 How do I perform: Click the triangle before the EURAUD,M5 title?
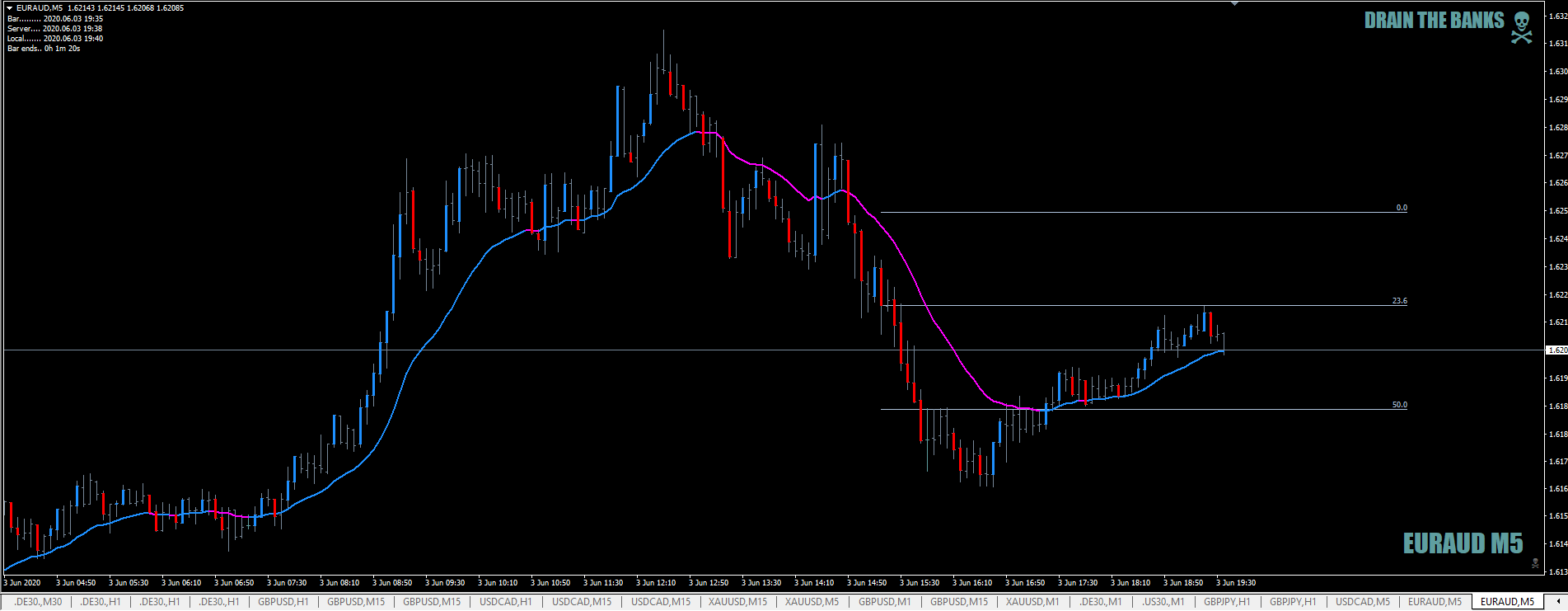[x=10, y=8]
